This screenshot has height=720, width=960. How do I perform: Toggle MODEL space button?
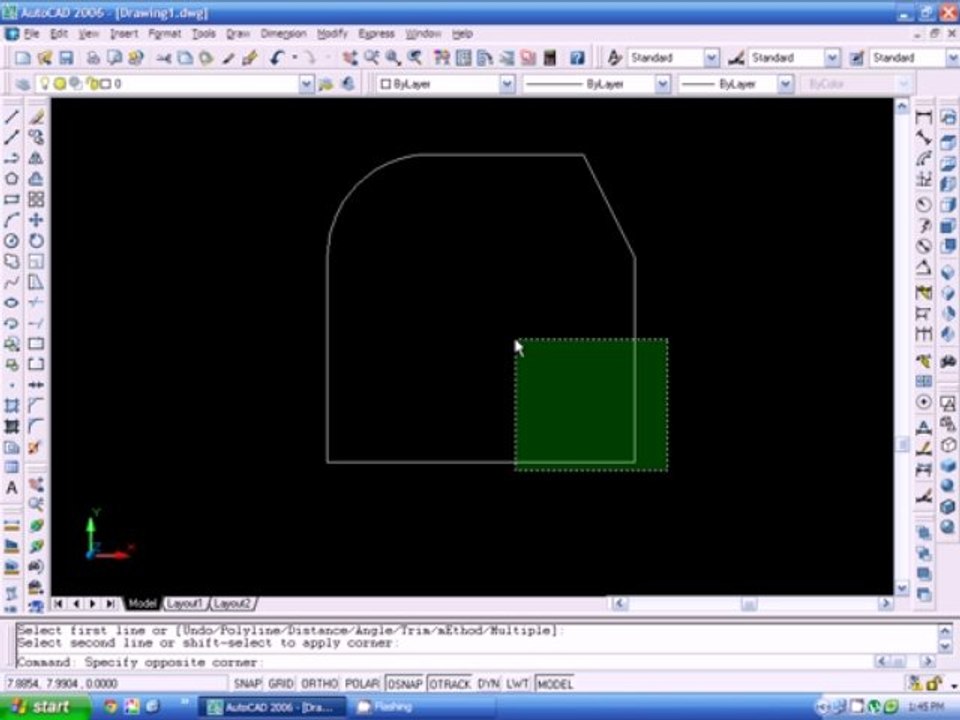point(555,683)
